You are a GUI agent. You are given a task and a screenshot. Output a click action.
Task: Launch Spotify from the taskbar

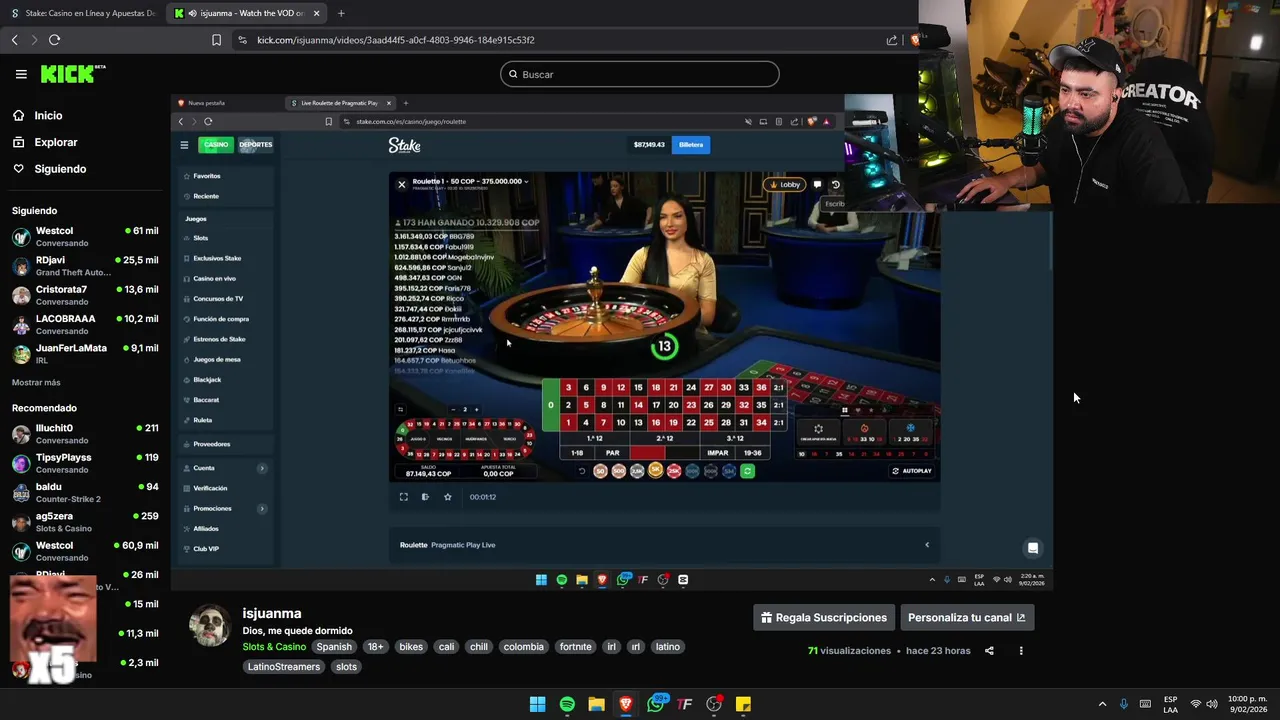click(x=567, y=704)
